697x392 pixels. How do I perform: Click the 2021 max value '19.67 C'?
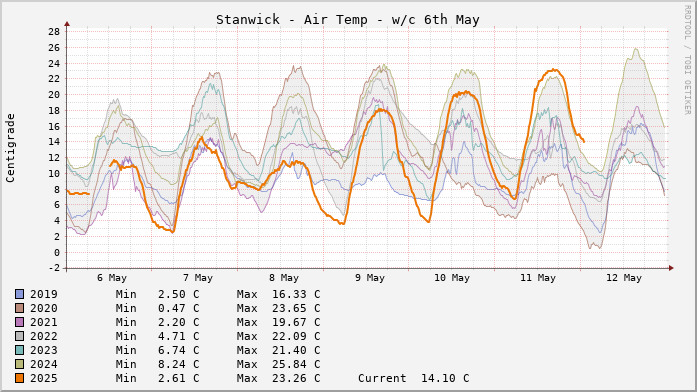(x=296, y=322)
